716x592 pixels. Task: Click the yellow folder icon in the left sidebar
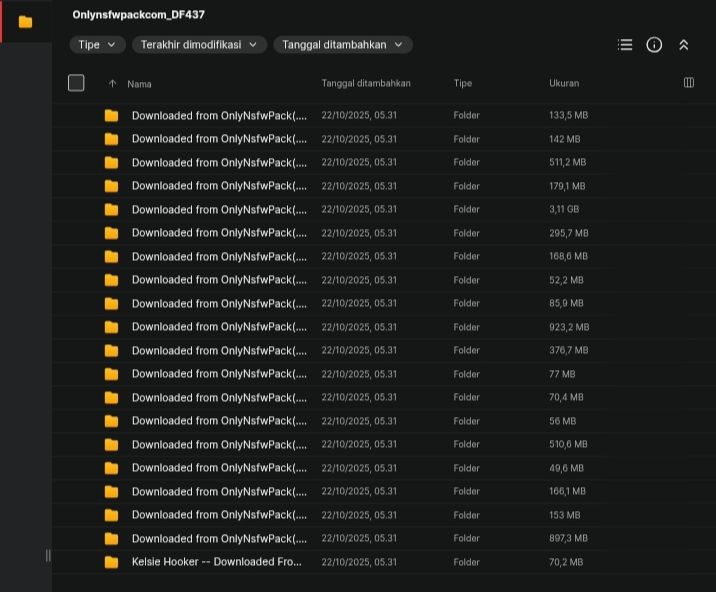click(25, 21)
